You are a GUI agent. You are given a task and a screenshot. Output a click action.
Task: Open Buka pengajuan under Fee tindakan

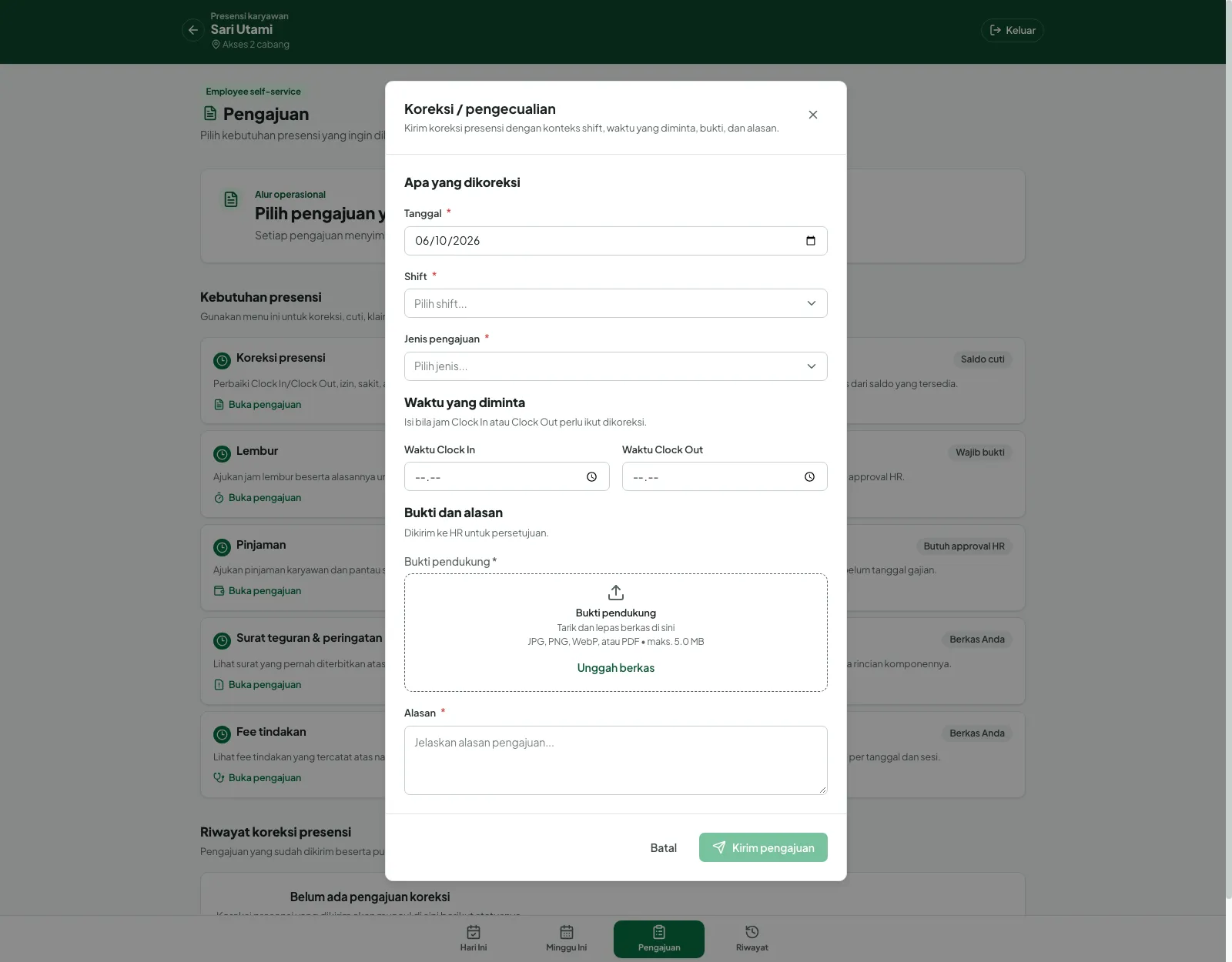257,778
